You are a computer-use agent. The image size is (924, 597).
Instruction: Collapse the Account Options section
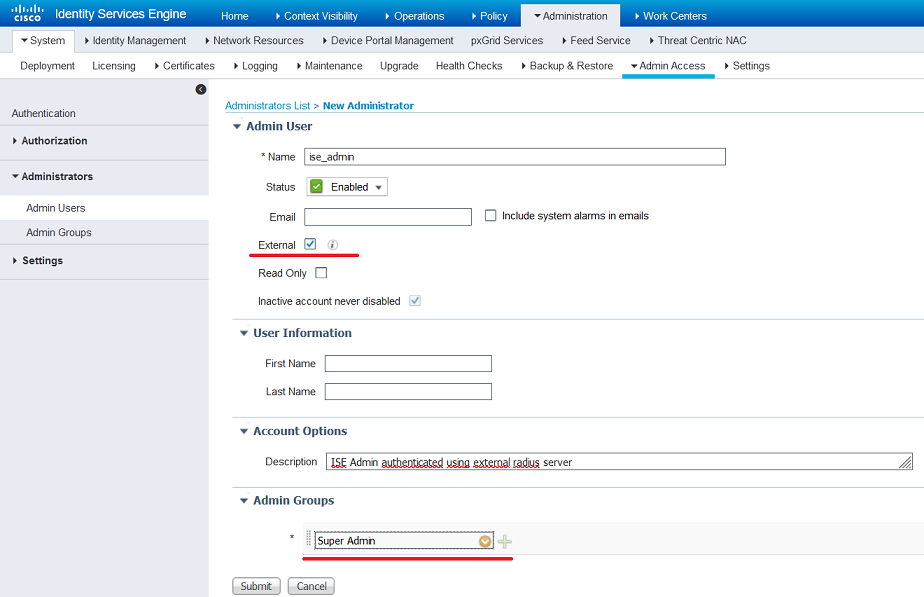coord(244,431)
